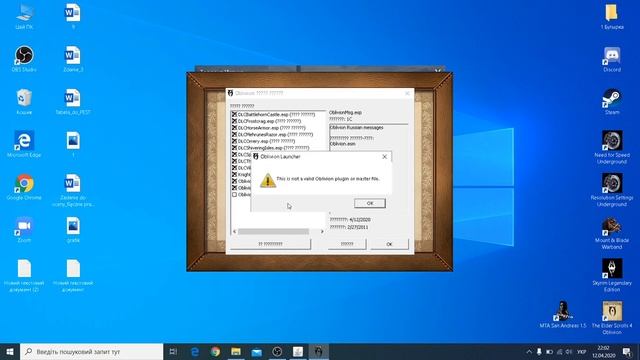Click the yellow warning triangle icon
The height and width of the screenshot is (360, 640).
tap(268, 180)
